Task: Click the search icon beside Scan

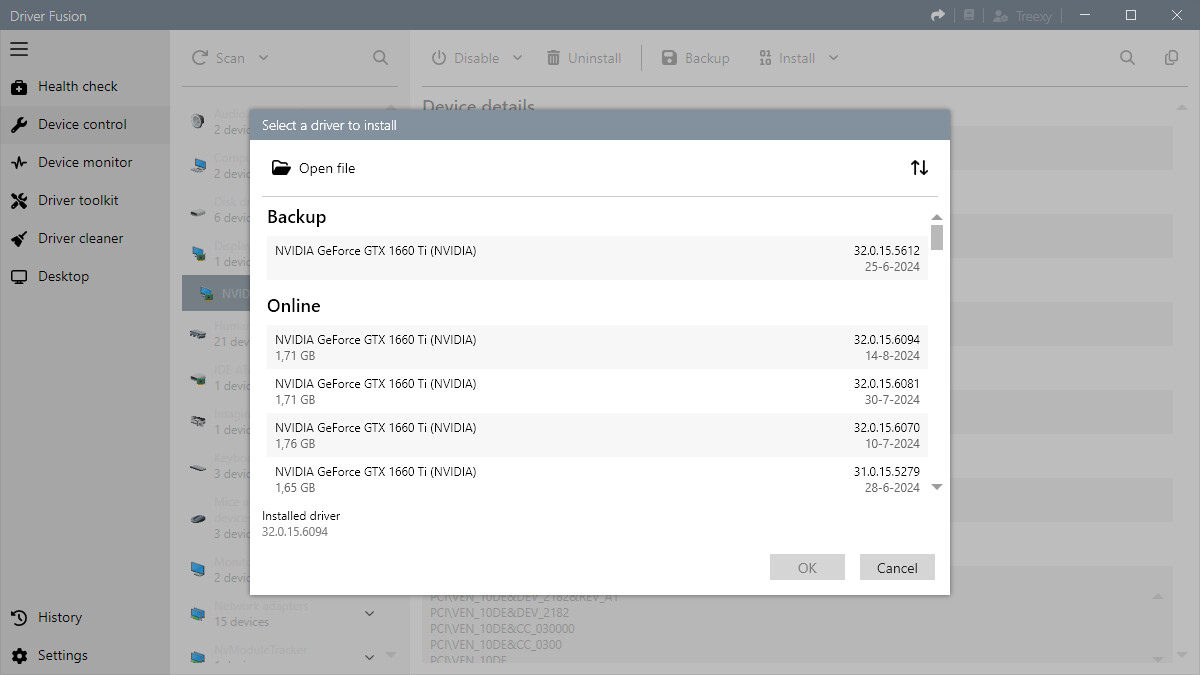Action: coord(380,58)
